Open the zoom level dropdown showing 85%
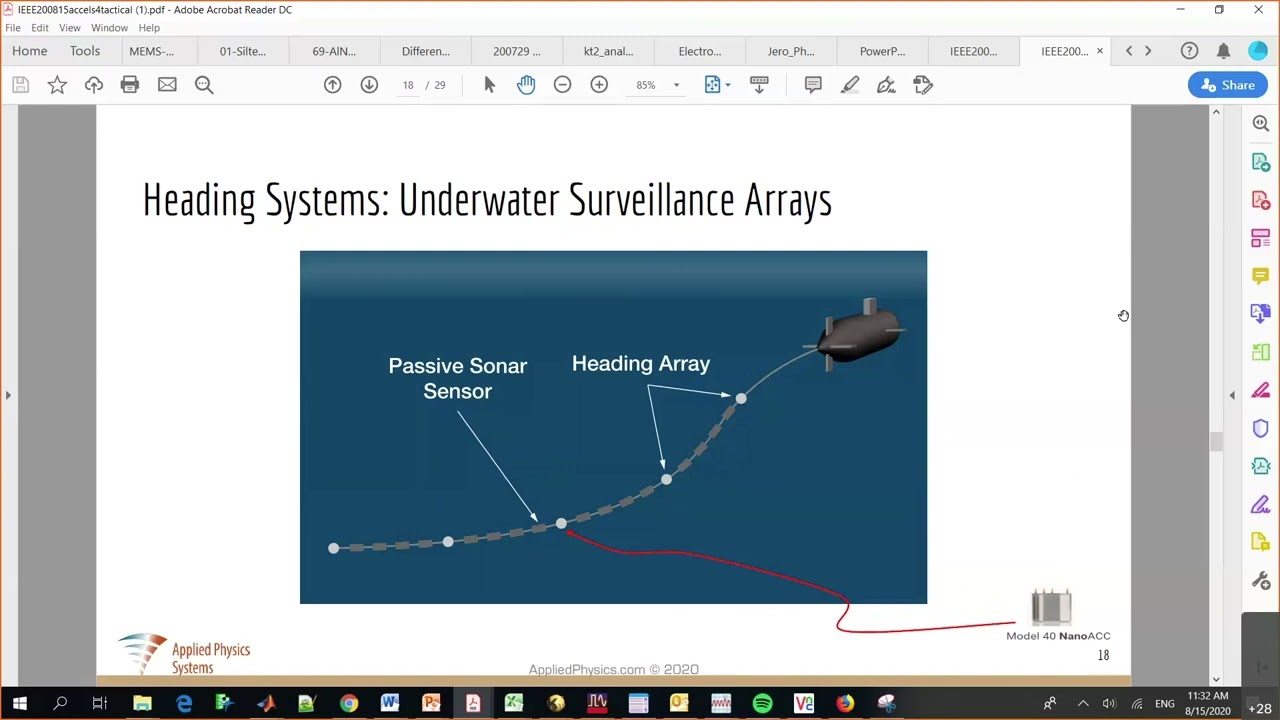The width and height of the screenshot is (1280, 720). (x=657, y=85)
